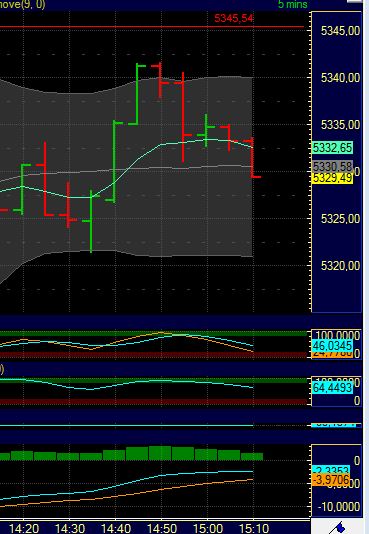The width and height of the screenshot is (369, 534).
Task: Click the 14:50 time axis label
Action: tap(162, 528)
